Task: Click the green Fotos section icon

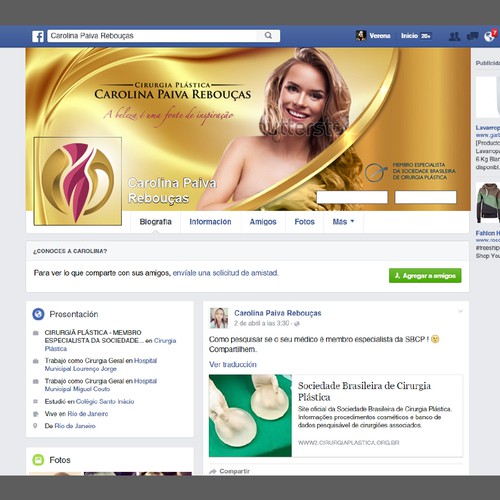Action: click(x=38, y=460)
